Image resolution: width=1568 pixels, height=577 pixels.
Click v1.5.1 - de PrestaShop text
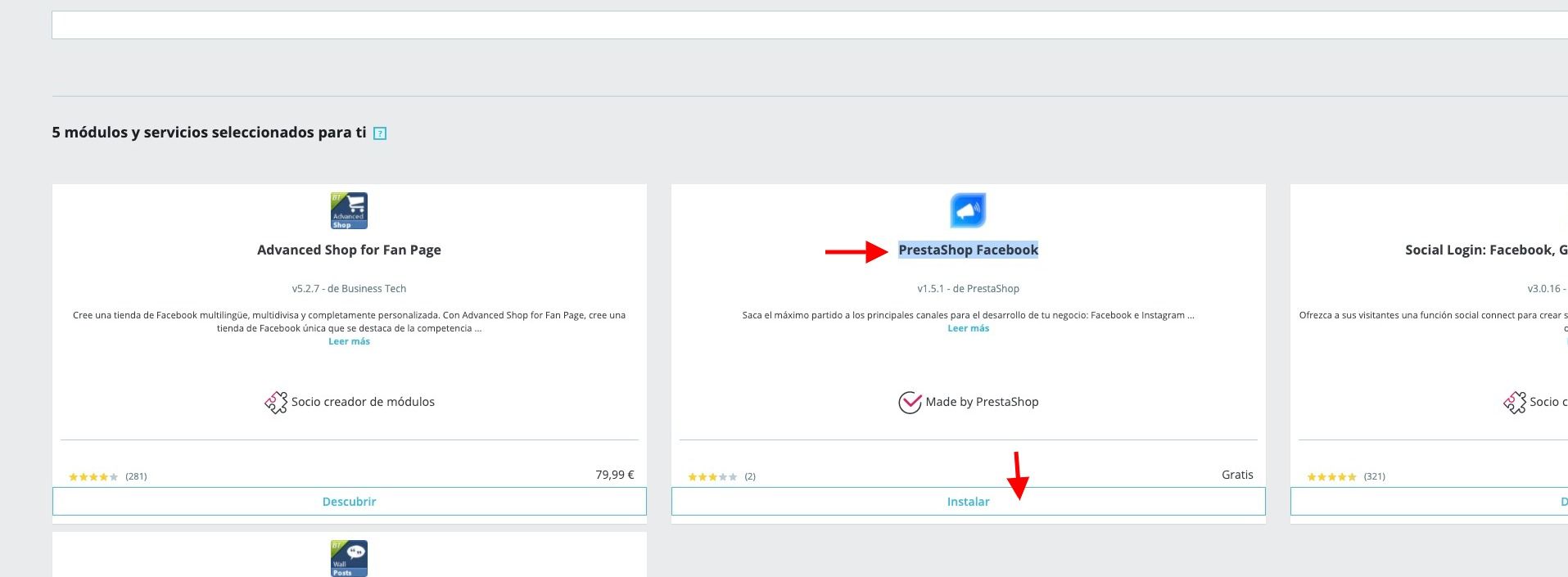(968, 289)
